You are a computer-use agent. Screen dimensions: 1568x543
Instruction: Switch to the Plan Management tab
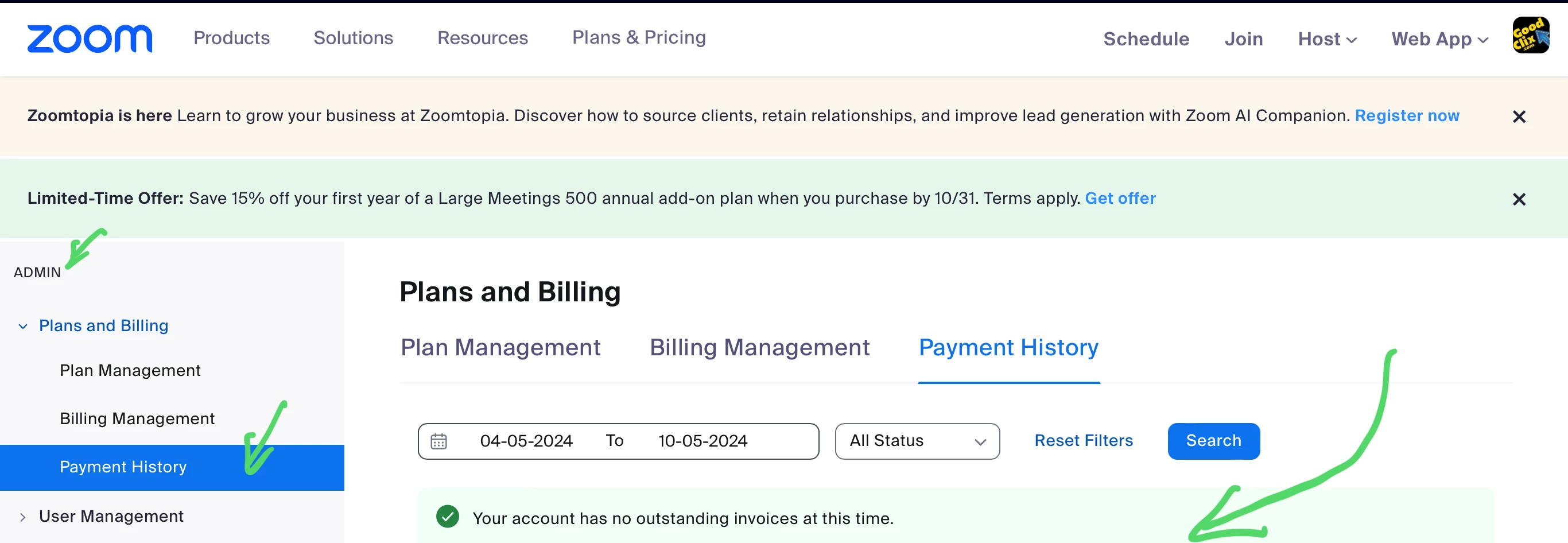coord(500,348)
